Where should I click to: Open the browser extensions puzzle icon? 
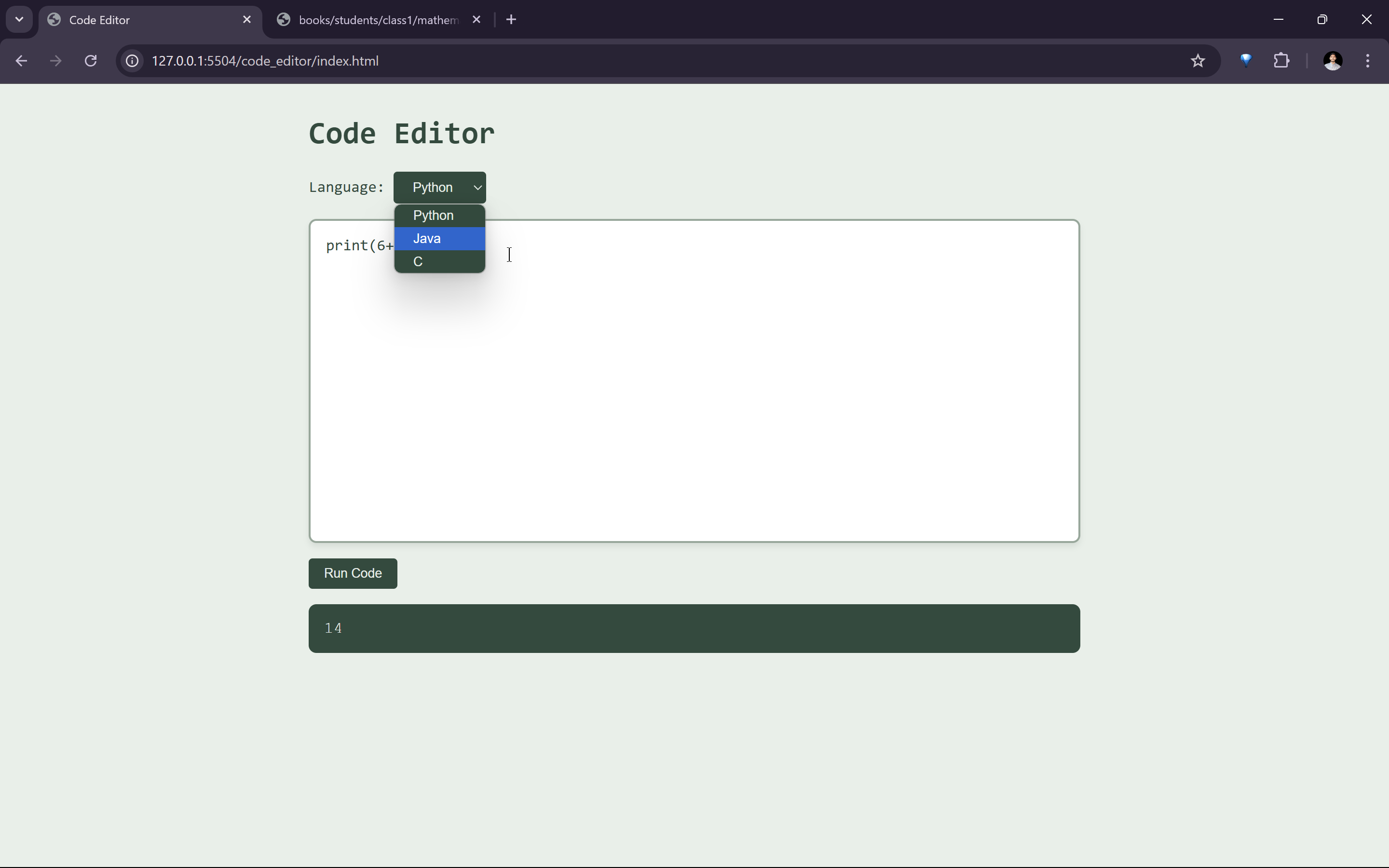pyautogui.click(x=1281, y=61)
